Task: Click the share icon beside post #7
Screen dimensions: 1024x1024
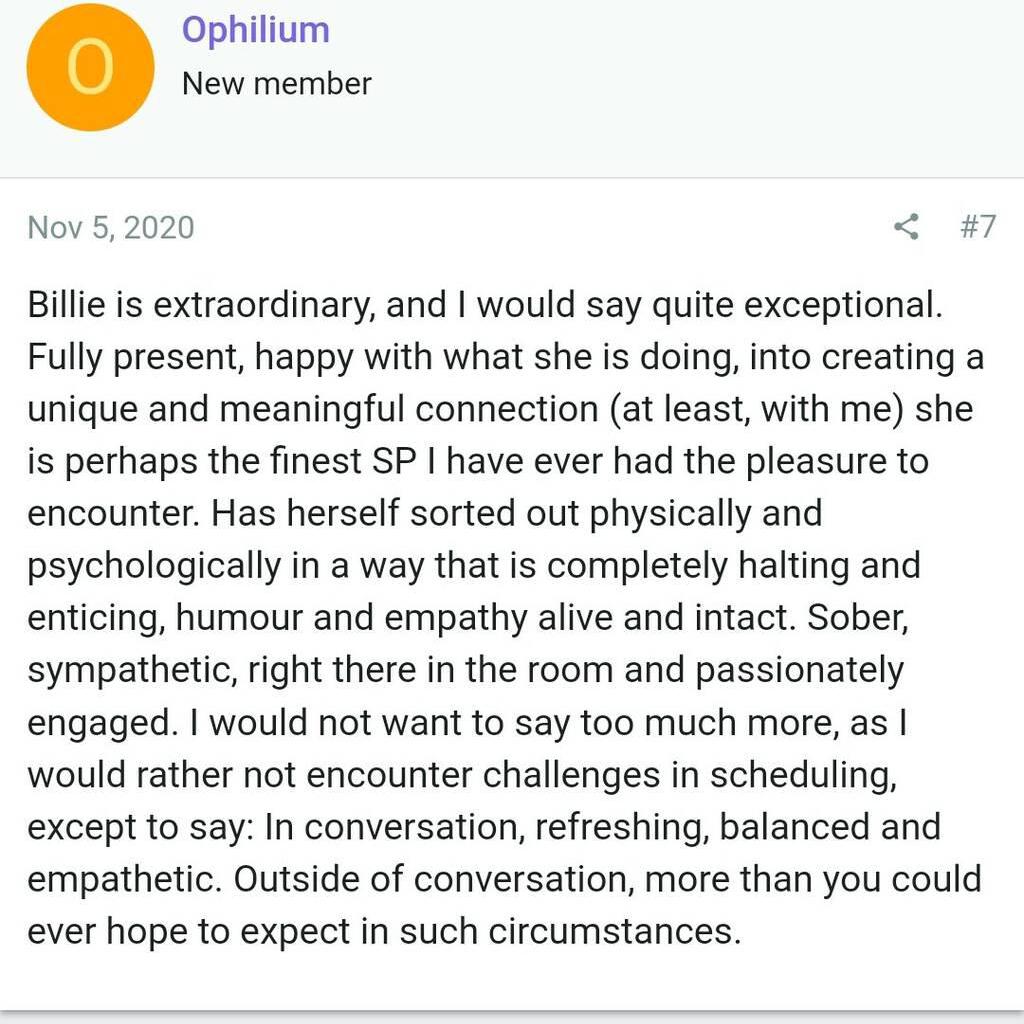Action: point(906,227)
